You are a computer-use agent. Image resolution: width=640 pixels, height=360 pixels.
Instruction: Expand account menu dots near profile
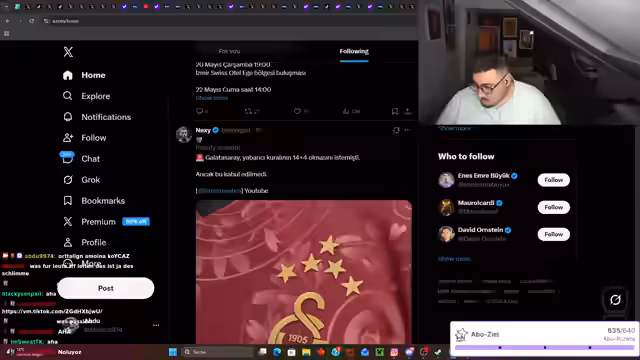point(156,325)
